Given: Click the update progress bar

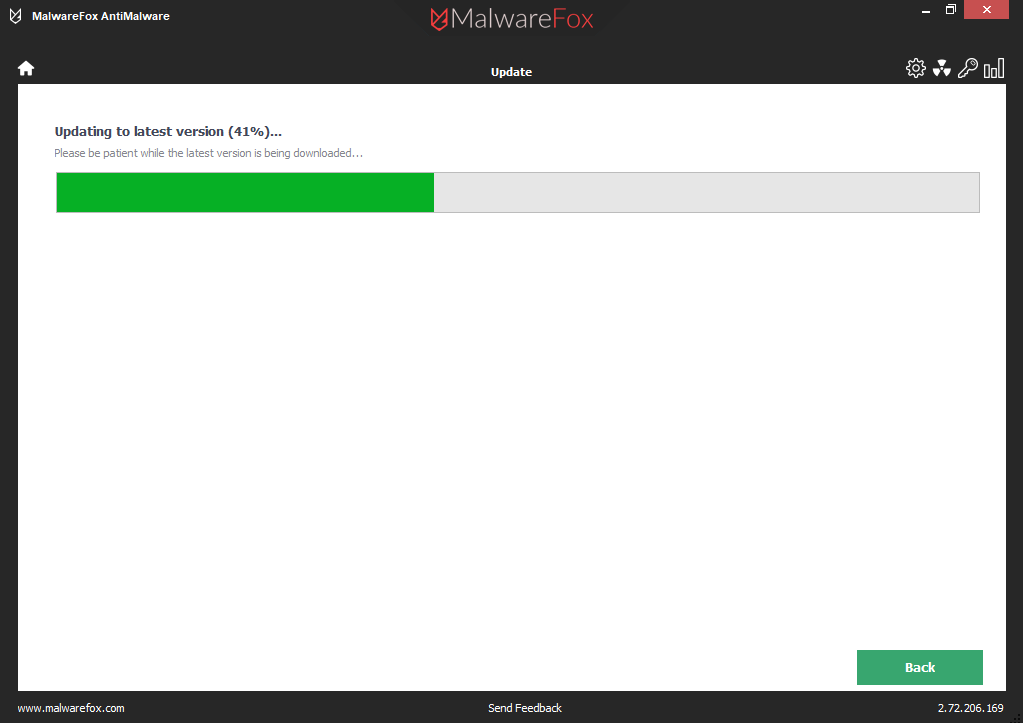Looking at the screenshot, I should [518, 192].
